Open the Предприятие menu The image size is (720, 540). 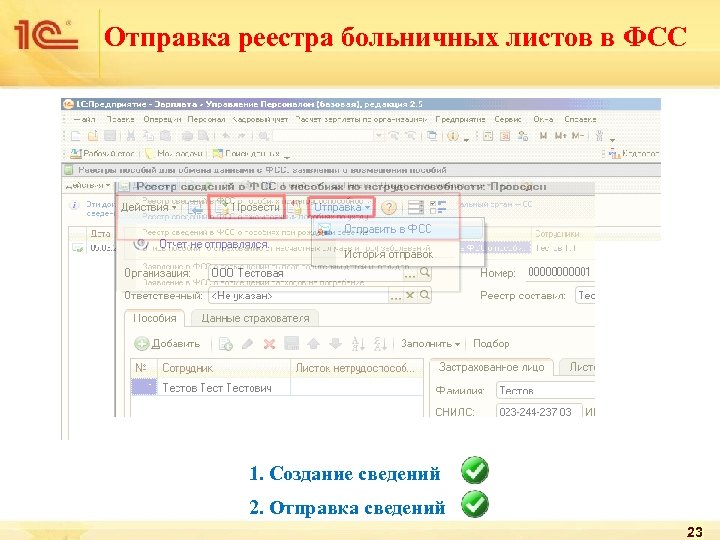(460, 119)
